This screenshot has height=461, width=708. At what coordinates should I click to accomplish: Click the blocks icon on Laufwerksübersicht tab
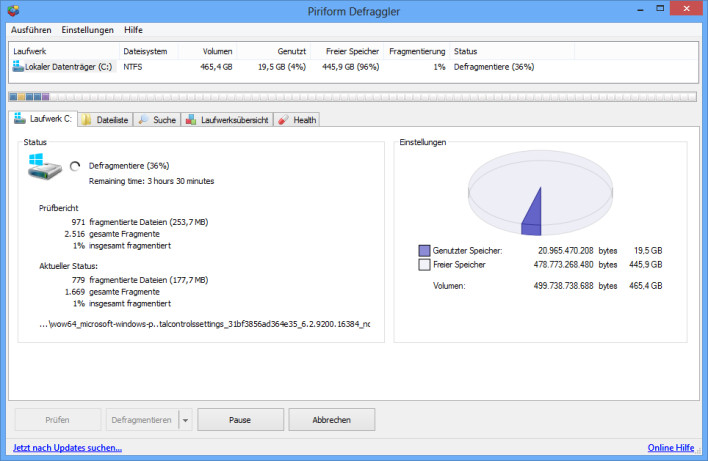tap(191, 120)
